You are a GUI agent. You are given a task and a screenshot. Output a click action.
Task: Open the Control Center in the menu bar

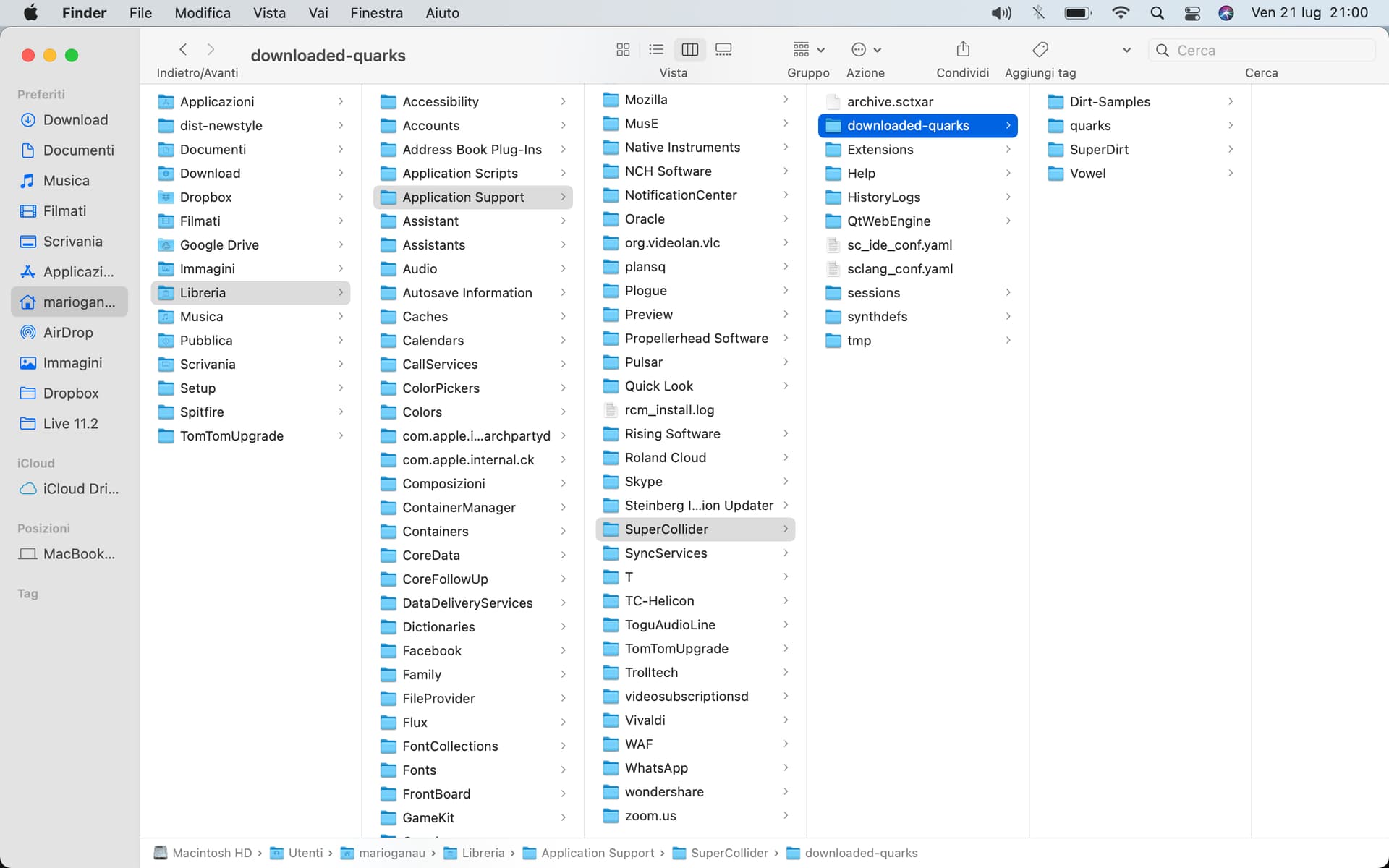point(1192,13)
